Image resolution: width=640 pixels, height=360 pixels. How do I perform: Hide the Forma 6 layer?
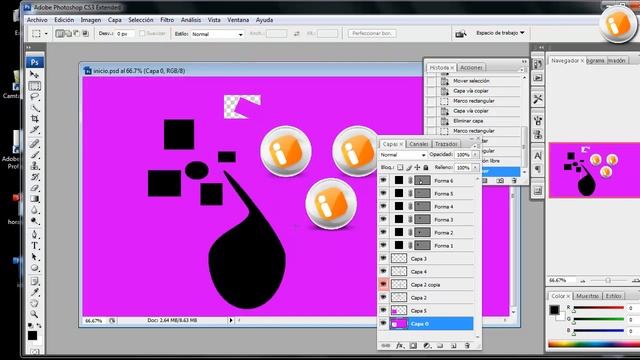coord(383,180)
